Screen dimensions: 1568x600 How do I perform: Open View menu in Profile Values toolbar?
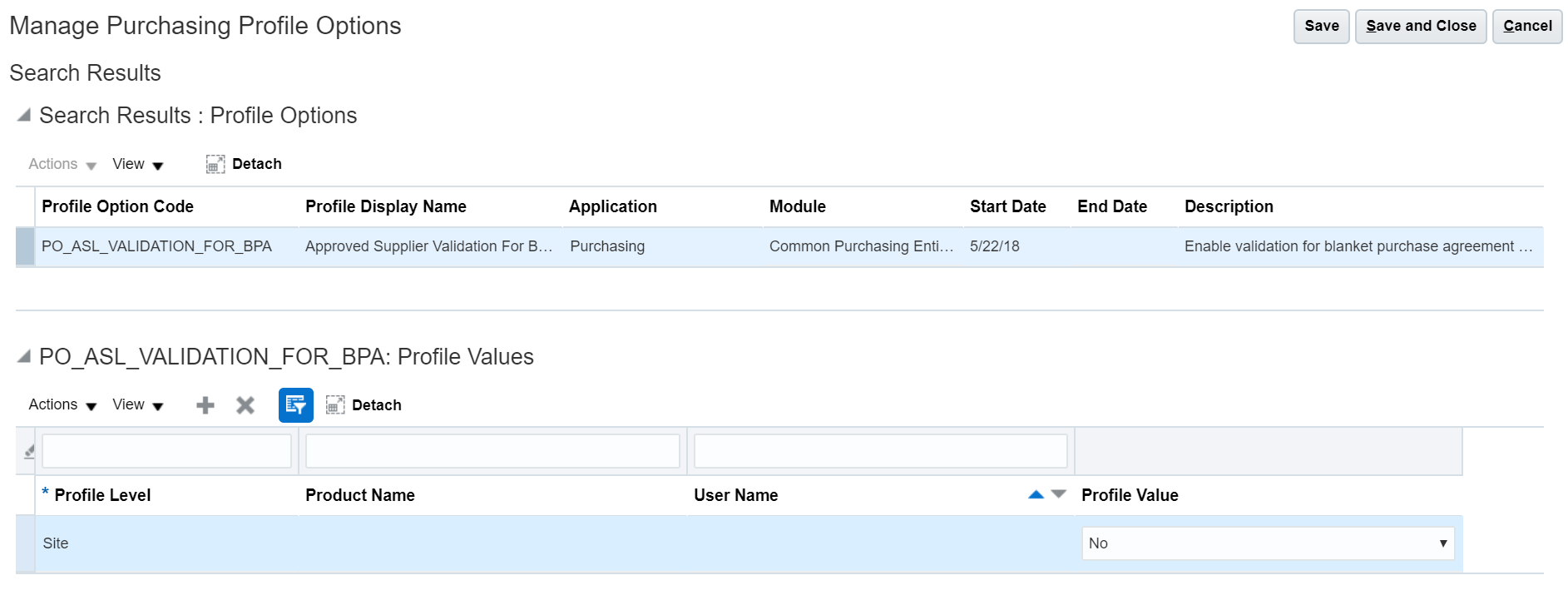(x=138, y=404)
